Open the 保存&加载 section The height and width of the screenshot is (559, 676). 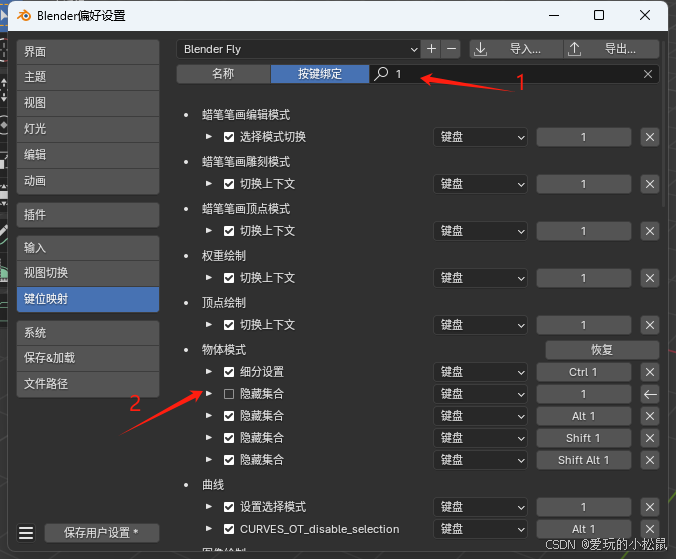[88, 358]
